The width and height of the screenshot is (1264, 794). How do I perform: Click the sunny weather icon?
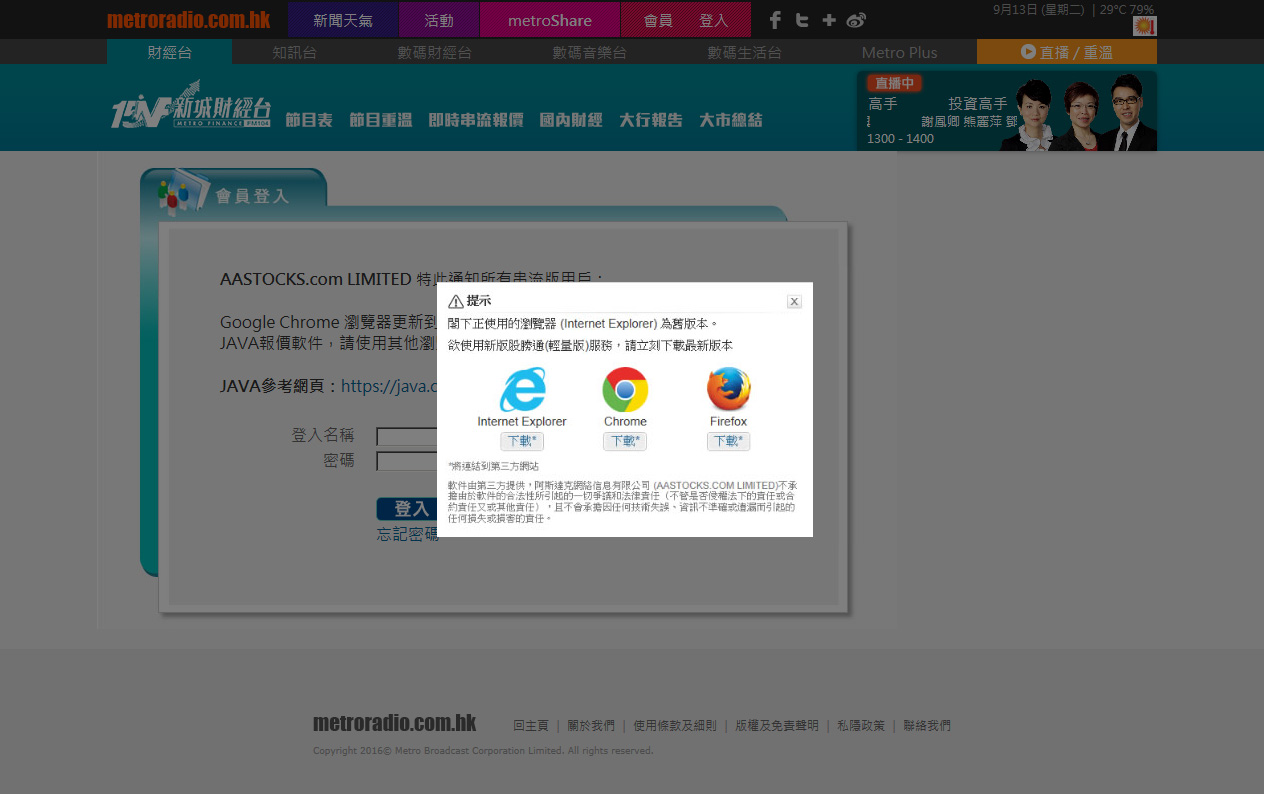click(1144, 26)
